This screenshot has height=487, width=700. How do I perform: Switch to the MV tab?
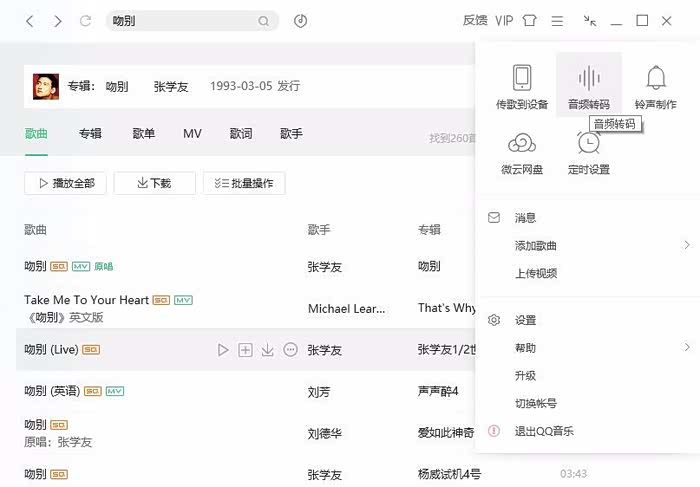(x=192, y=134)
